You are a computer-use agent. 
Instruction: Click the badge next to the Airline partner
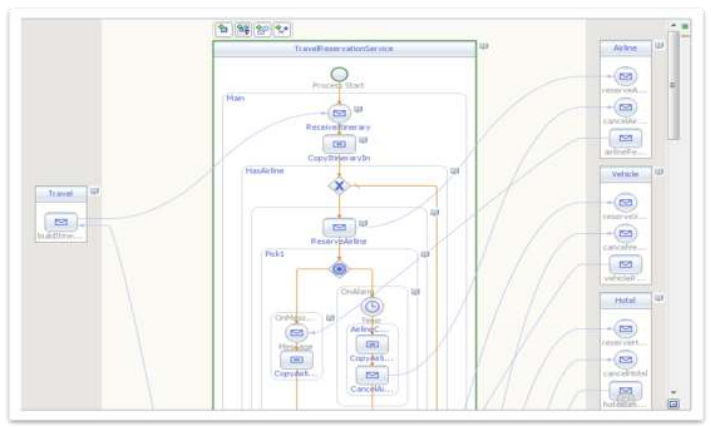[659, 45]
